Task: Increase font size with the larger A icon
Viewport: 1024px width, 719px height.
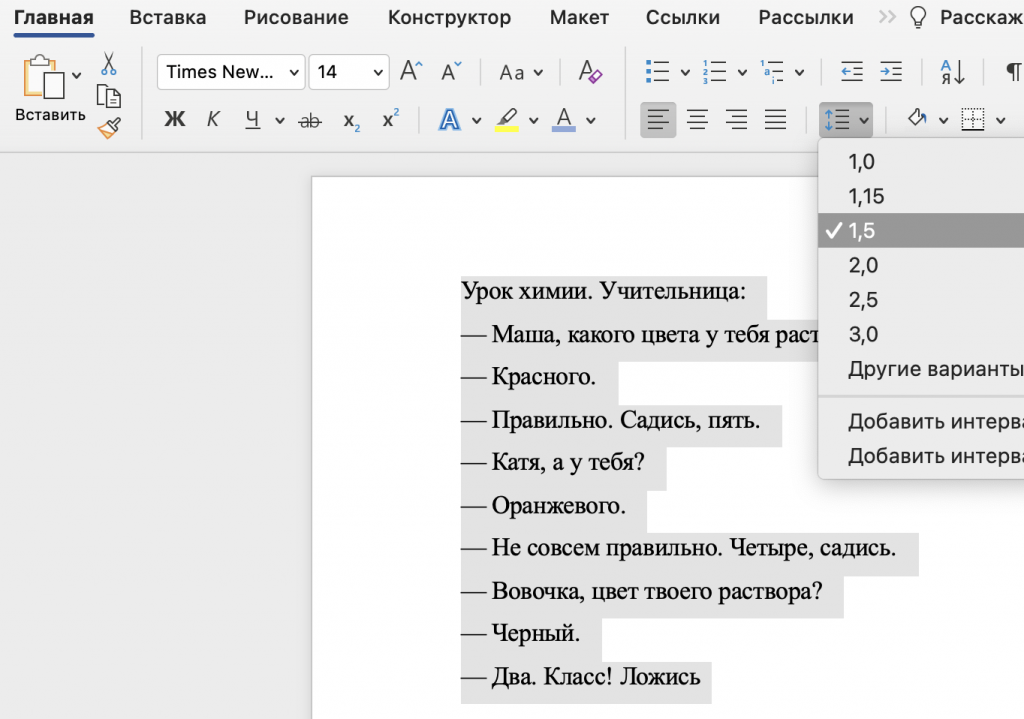Action: tap(411, 71)
